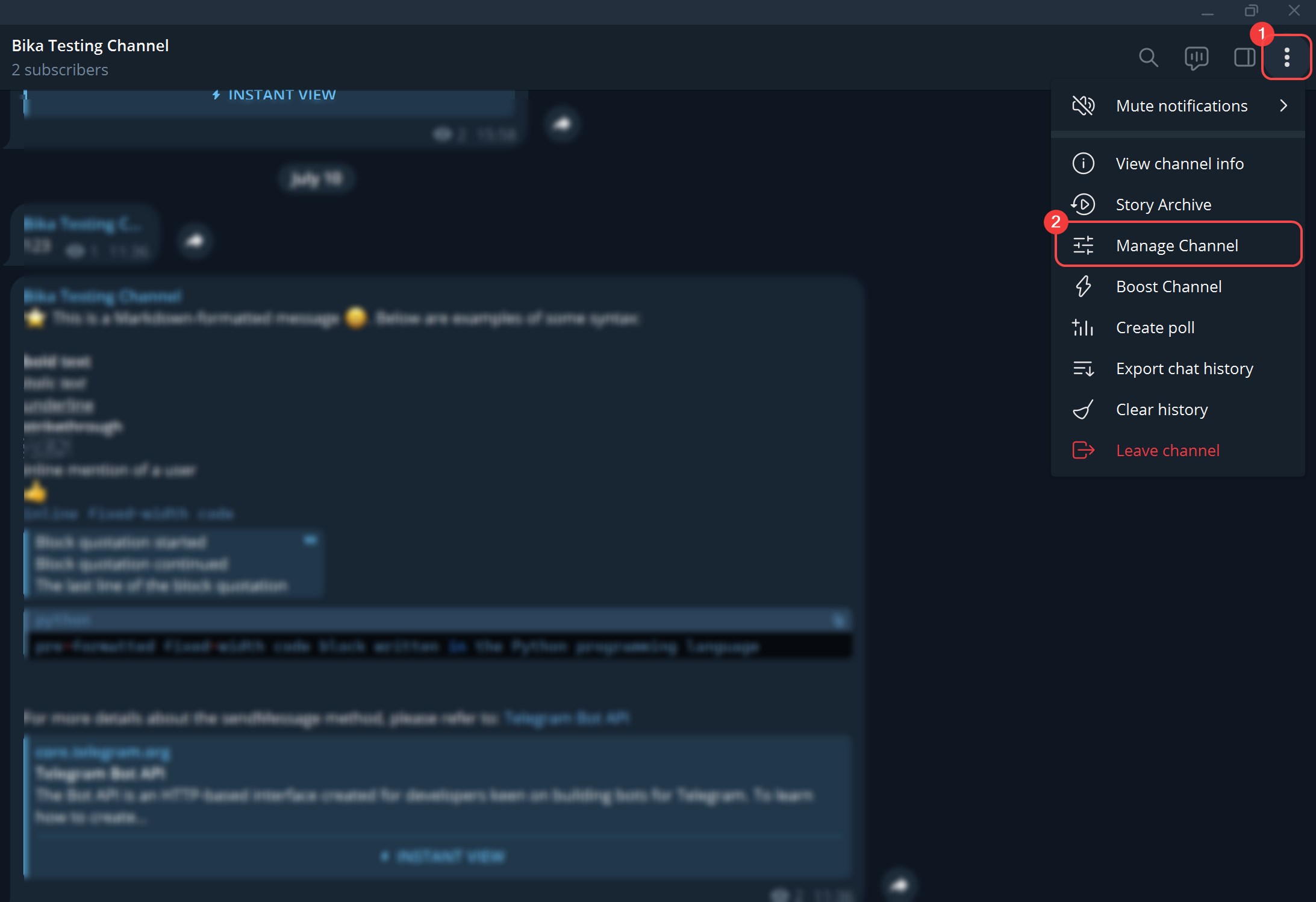Select the Clear History icon
This screenshot has width=1316, height=902.
click(x=1084, y=409)
